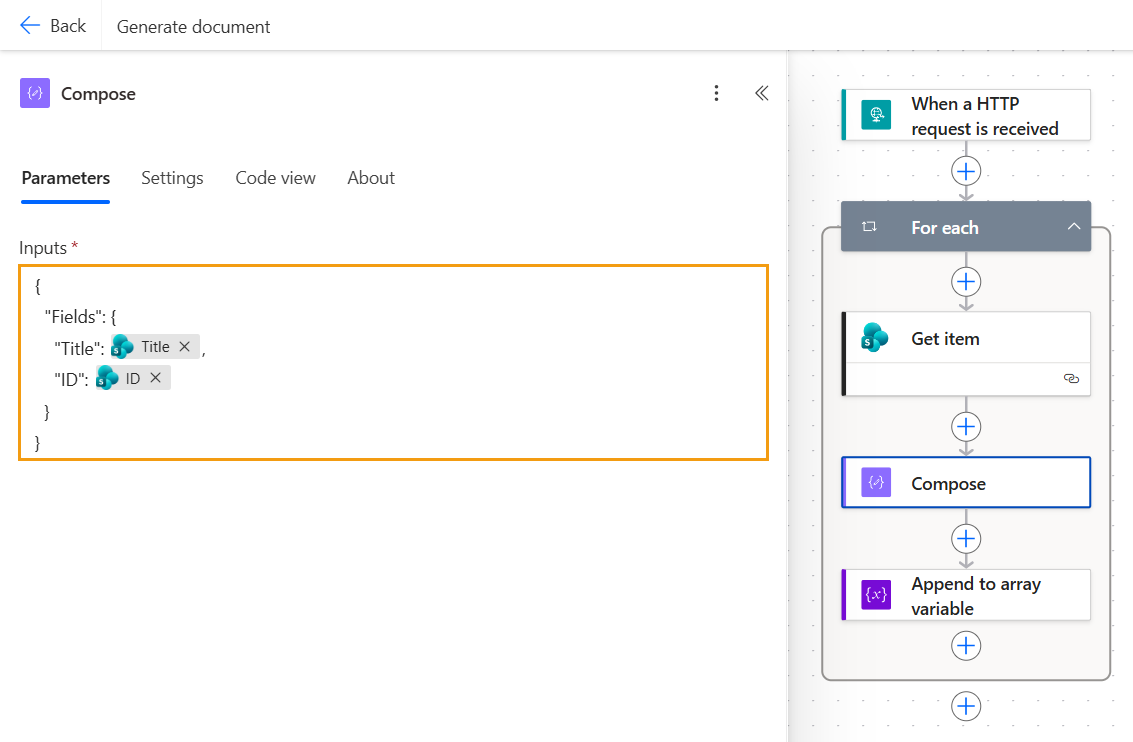The width and height of the screenshot is (1133, 742).
Task: Select the SharePoint Get item icon
Action: tap(875, 338)
